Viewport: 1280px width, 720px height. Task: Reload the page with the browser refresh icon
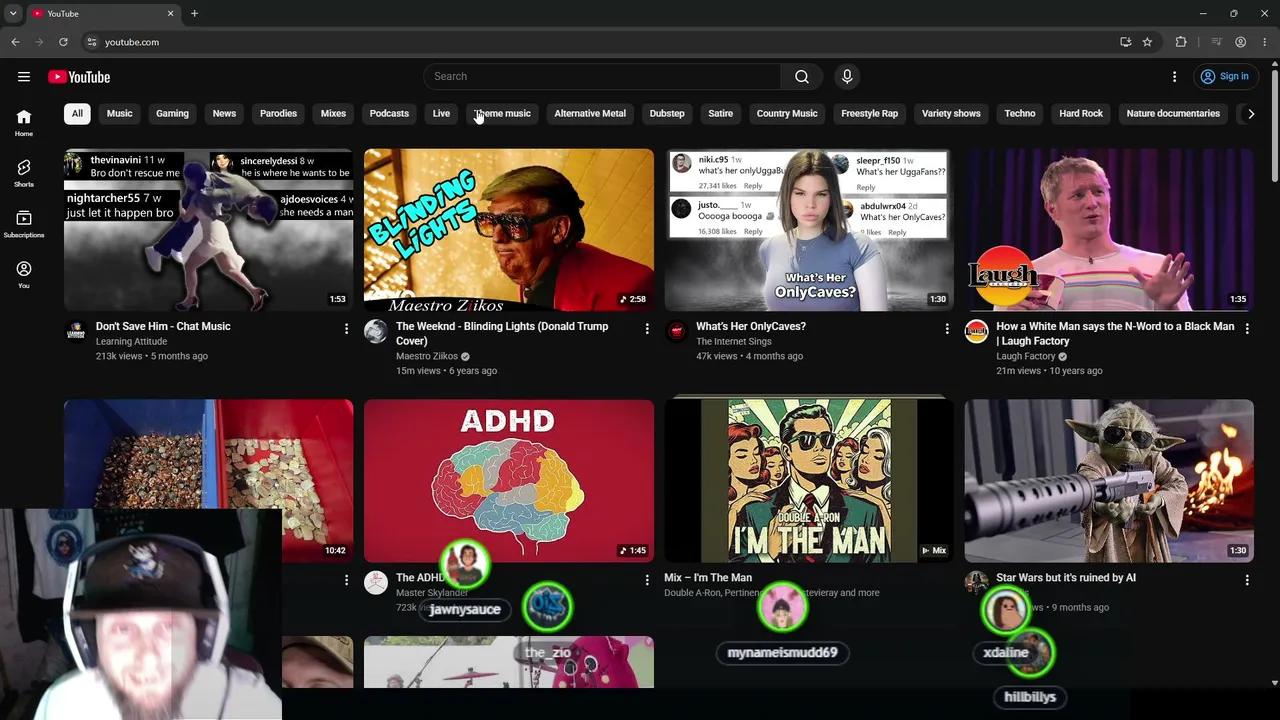(x=63, y=42)
